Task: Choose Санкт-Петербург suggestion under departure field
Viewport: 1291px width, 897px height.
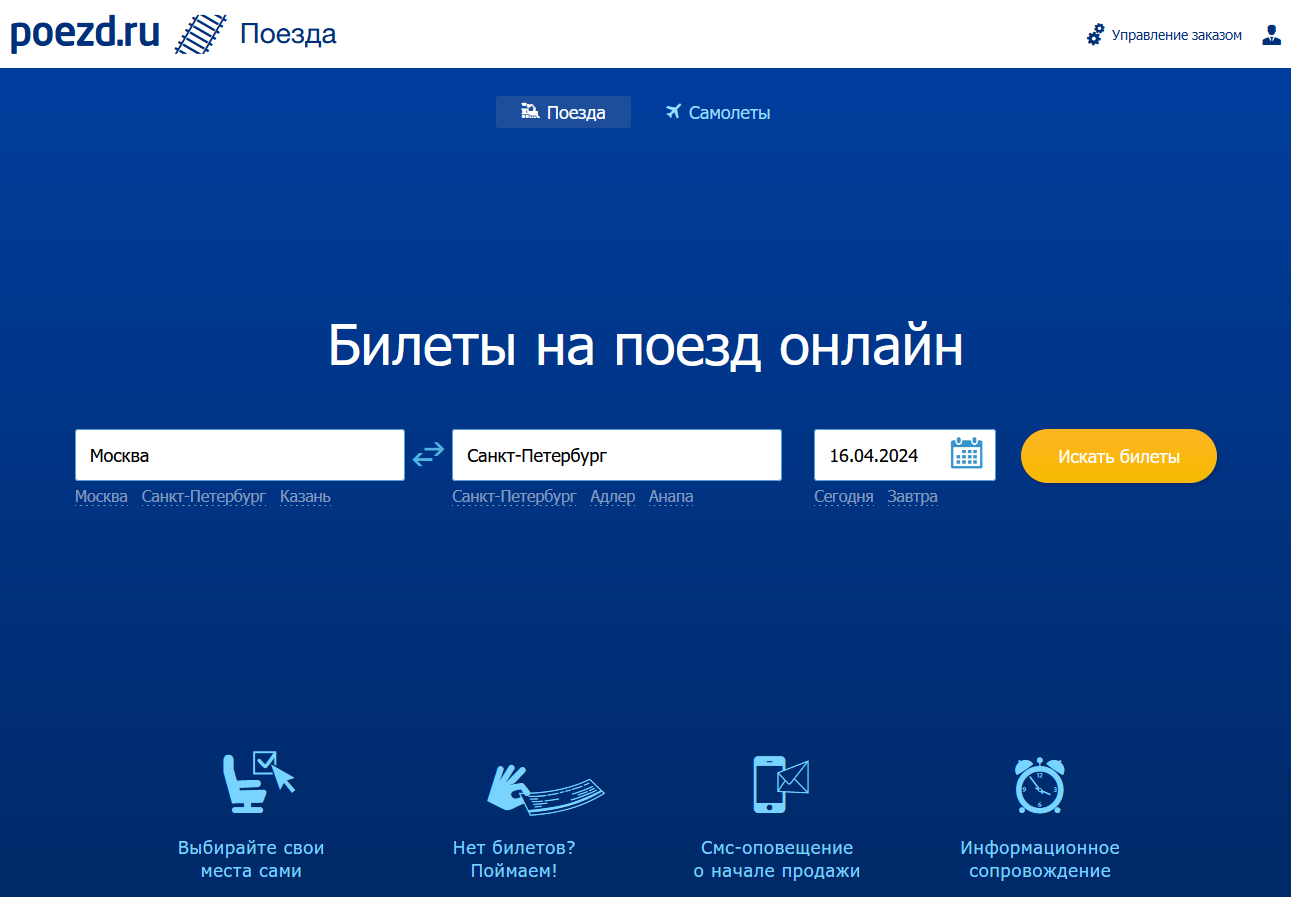Action: 204,497
